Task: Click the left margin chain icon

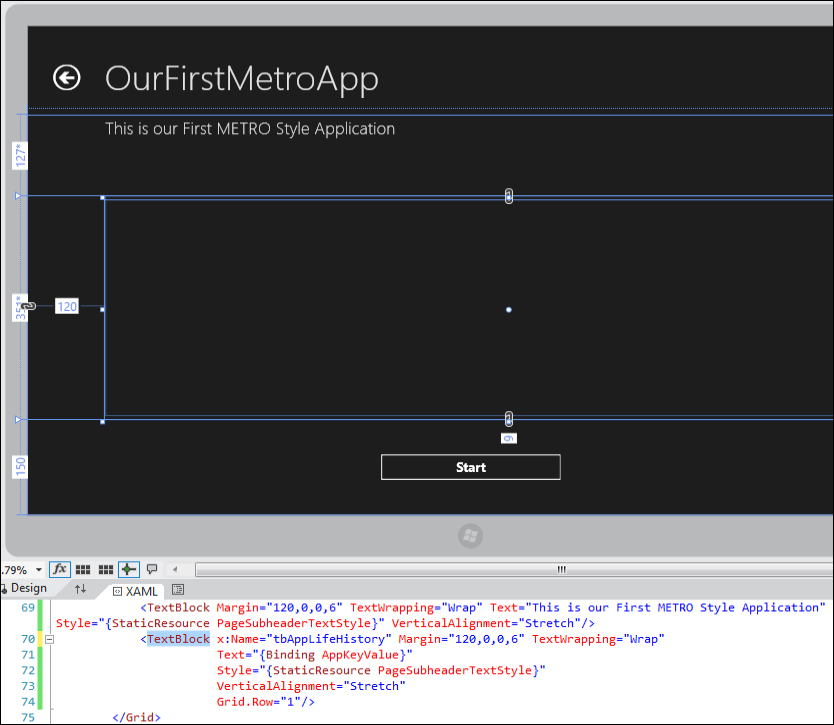Action: tap(29, 306)
